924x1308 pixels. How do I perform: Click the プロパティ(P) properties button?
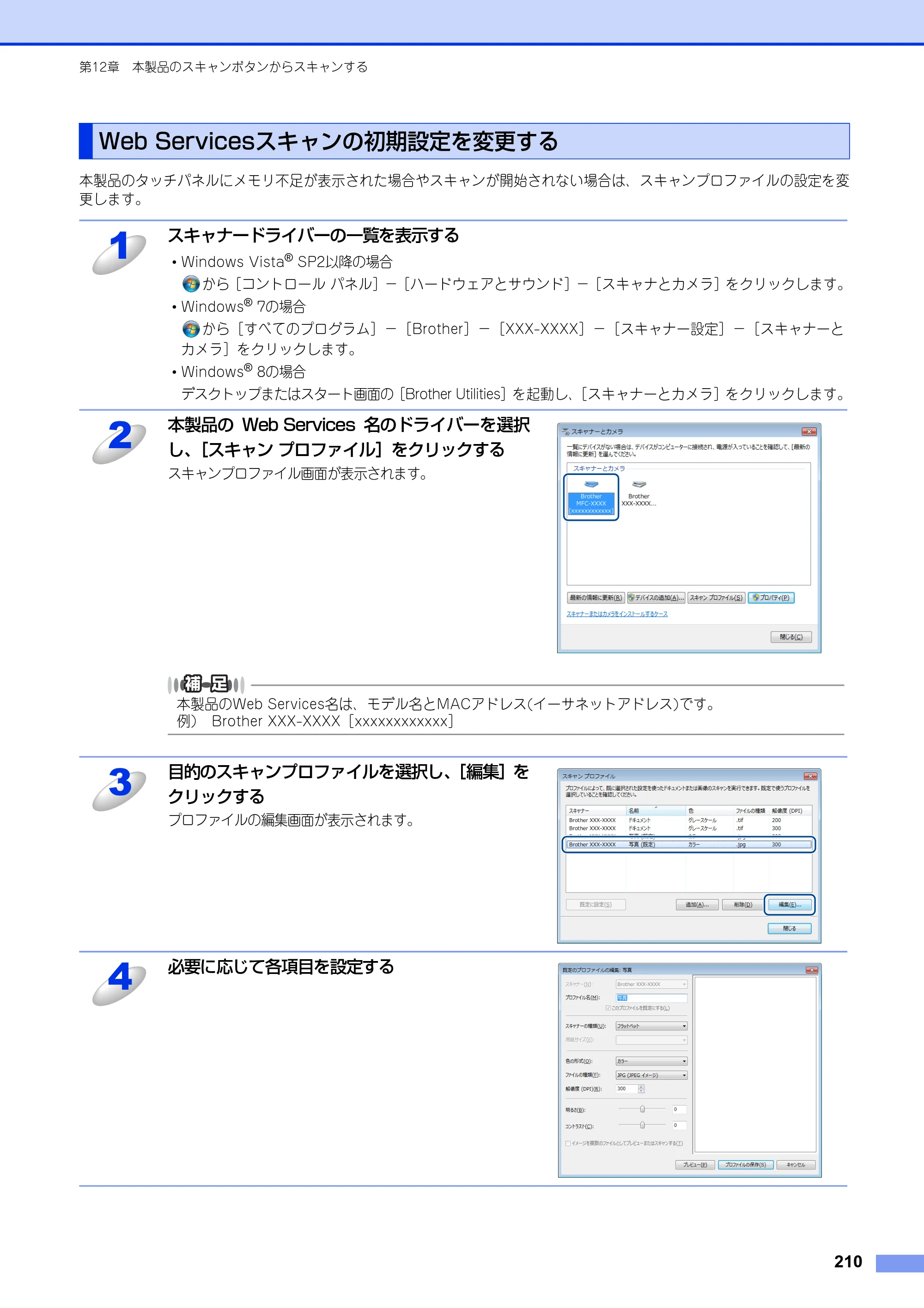[772, 597]
